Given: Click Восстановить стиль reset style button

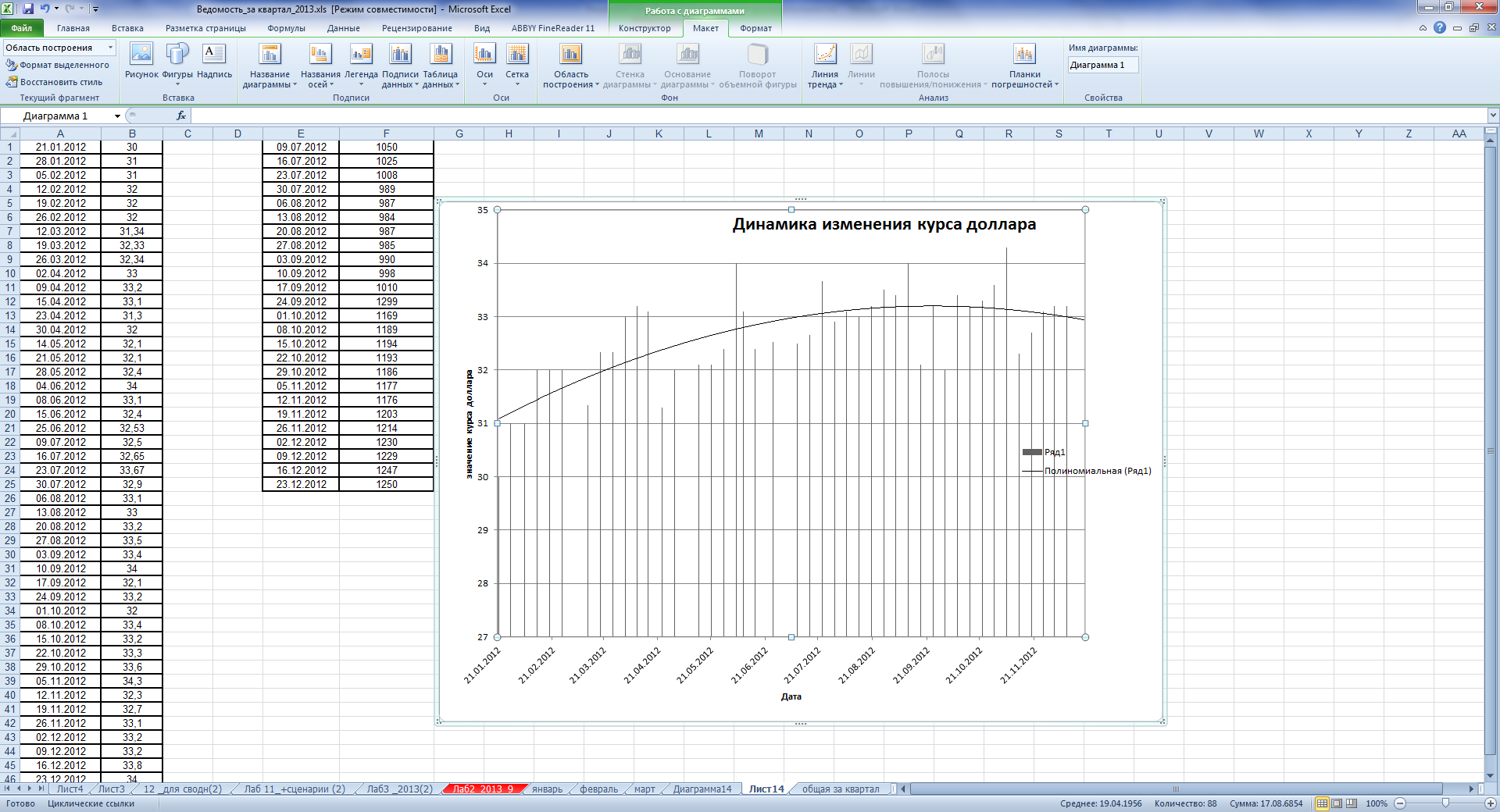Looking at the screenshot, I should (x=55, y=82).
